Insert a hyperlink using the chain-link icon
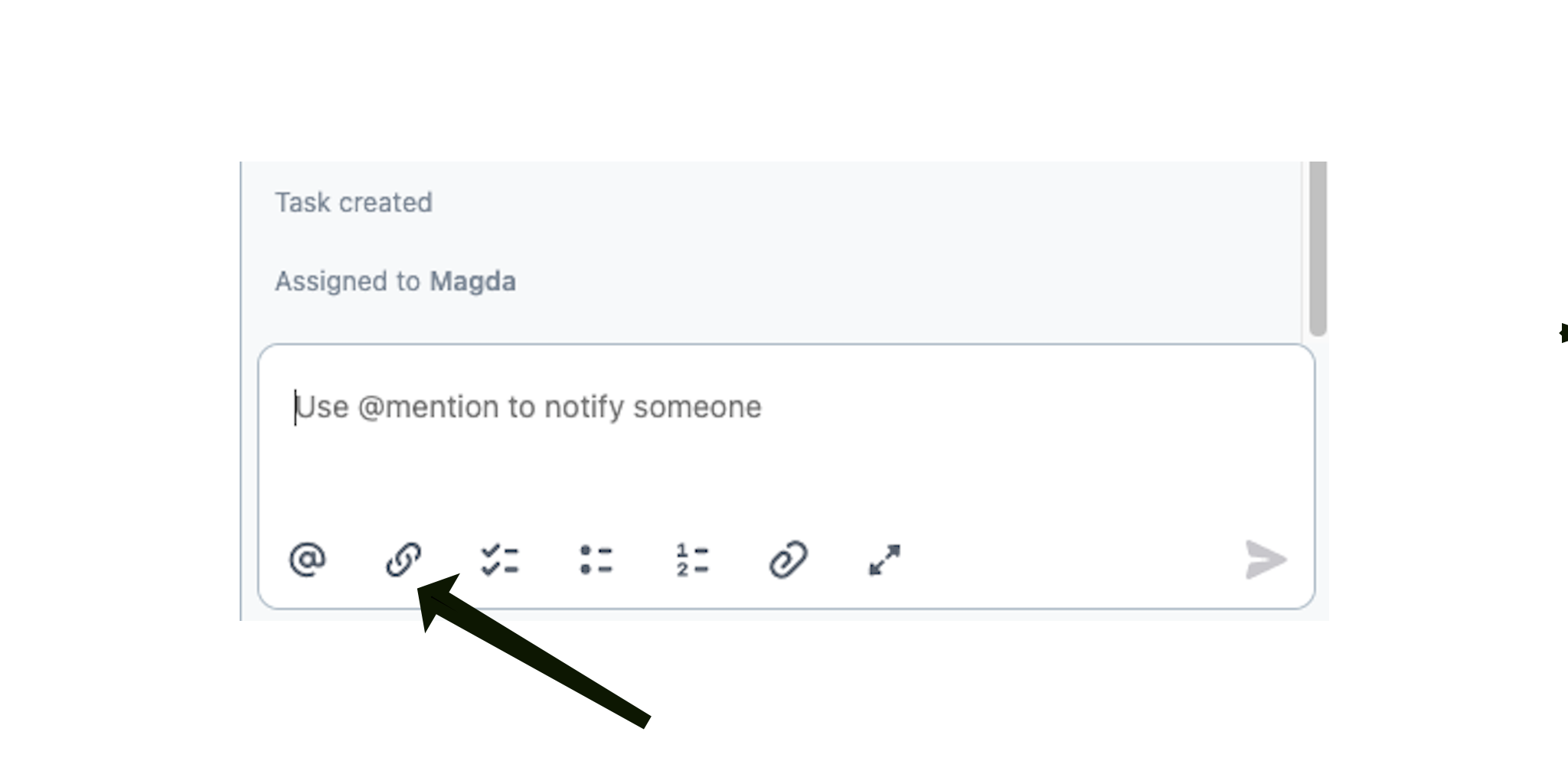The height and width of the screenshot is (784, 1568). (x=403, y=559)
